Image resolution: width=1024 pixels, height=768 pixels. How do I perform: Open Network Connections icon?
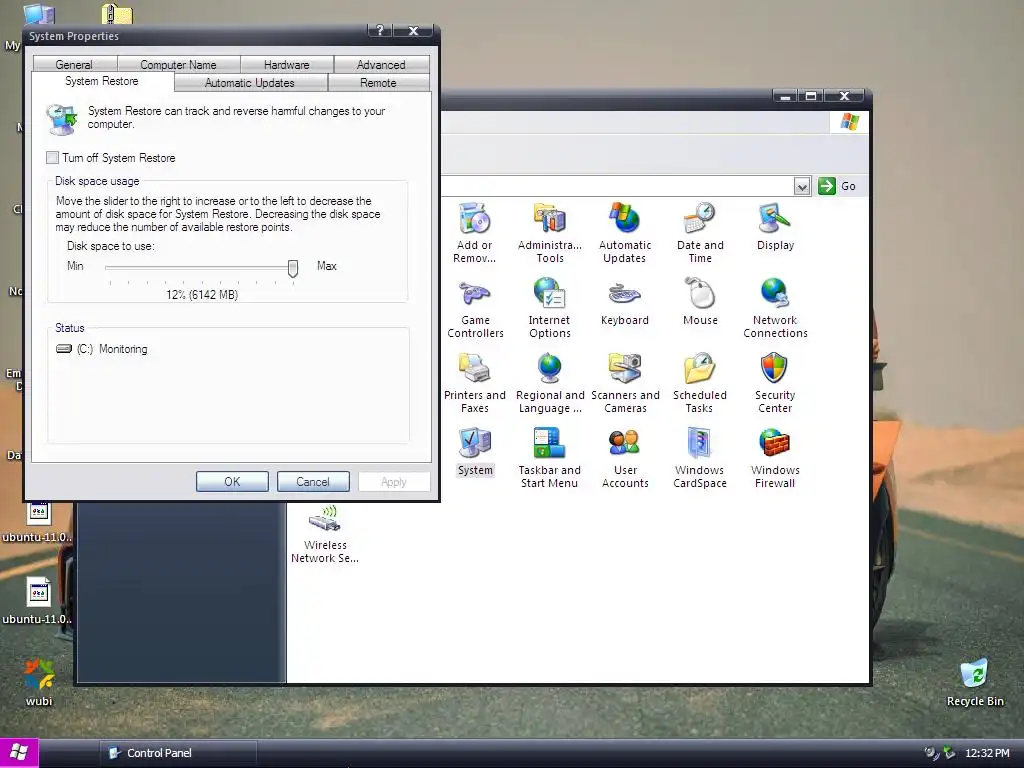tap(775, 307)
